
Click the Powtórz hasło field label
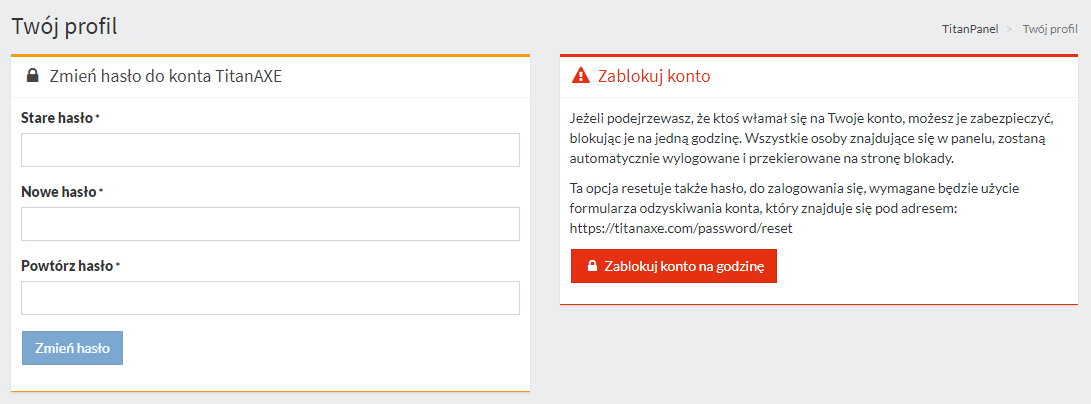[x=67, y=266]
